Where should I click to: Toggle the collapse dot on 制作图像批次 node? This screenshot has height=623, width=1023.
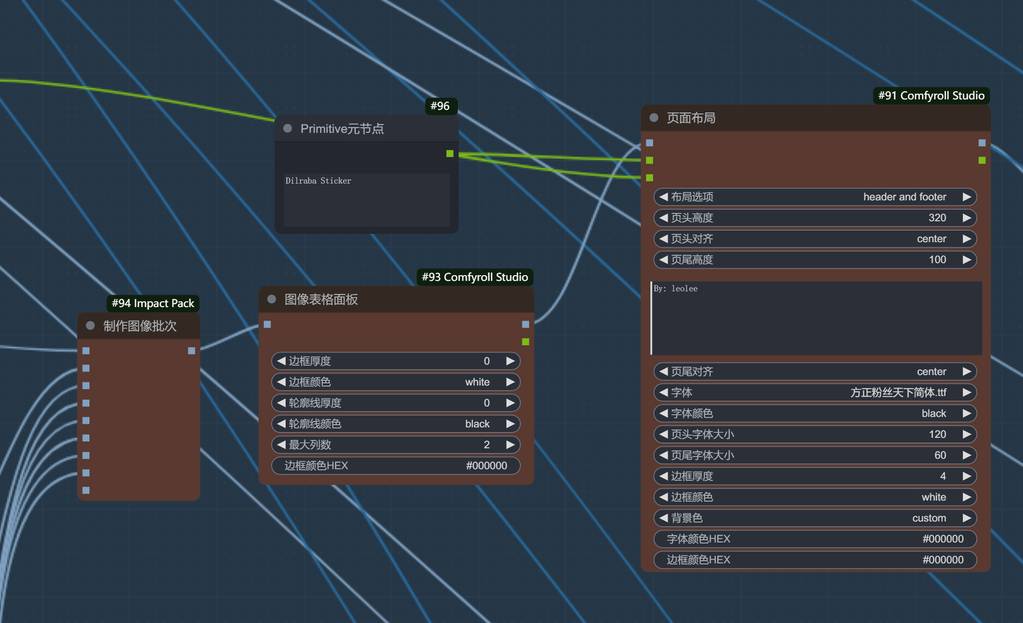tap(90, 326)
